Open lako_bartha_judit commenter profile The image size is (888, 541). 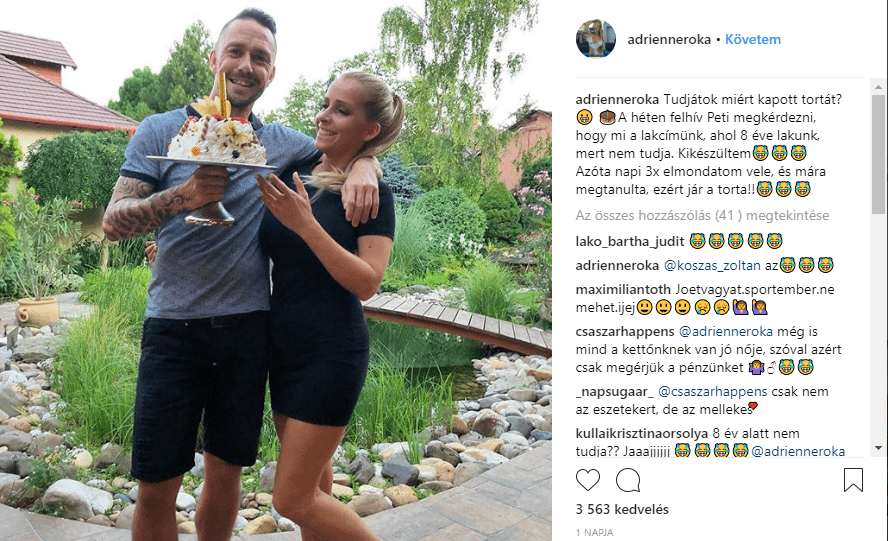coord(630,241)
